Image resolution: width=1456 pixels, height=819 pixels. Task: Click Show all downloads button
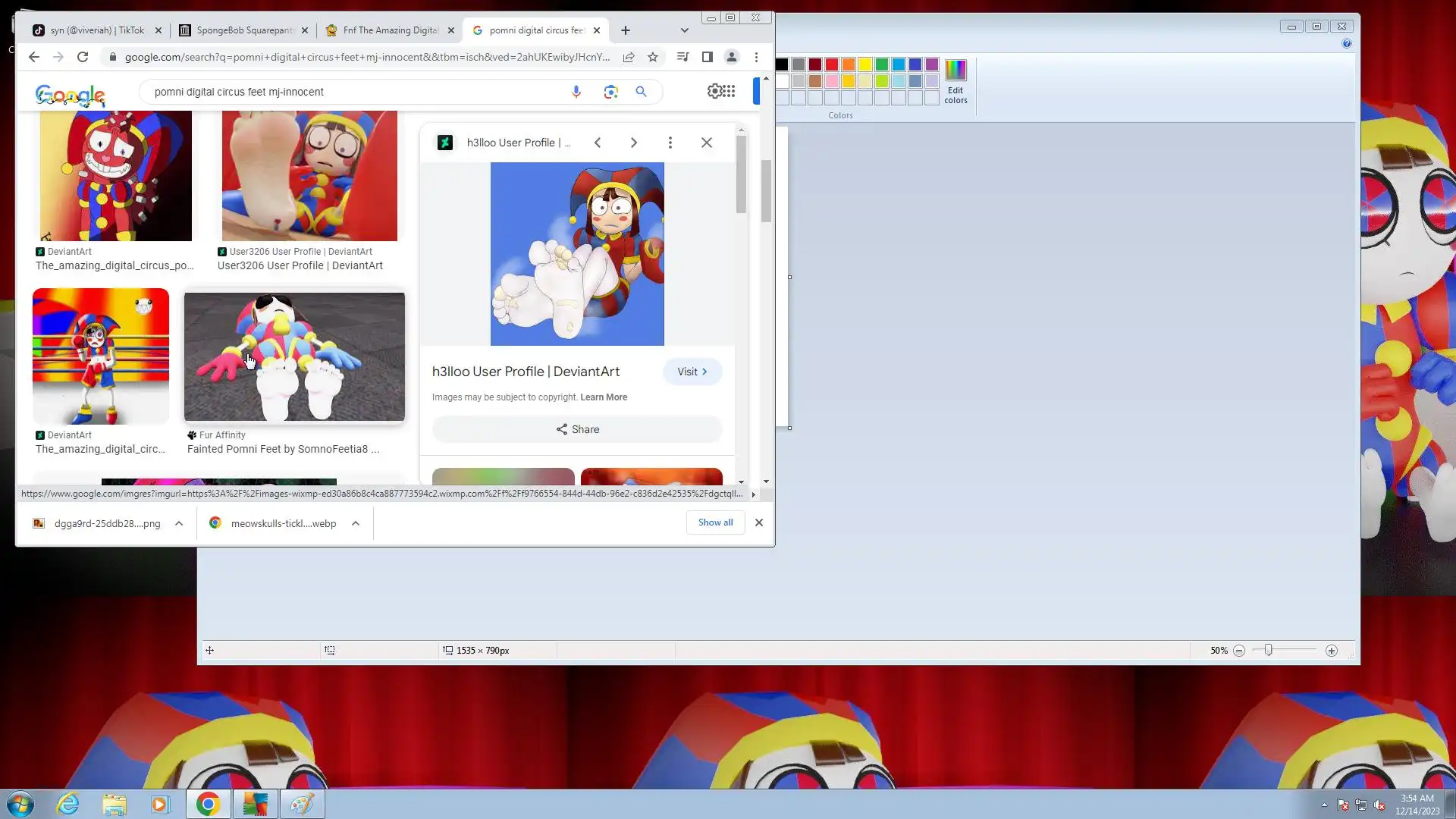715,522
